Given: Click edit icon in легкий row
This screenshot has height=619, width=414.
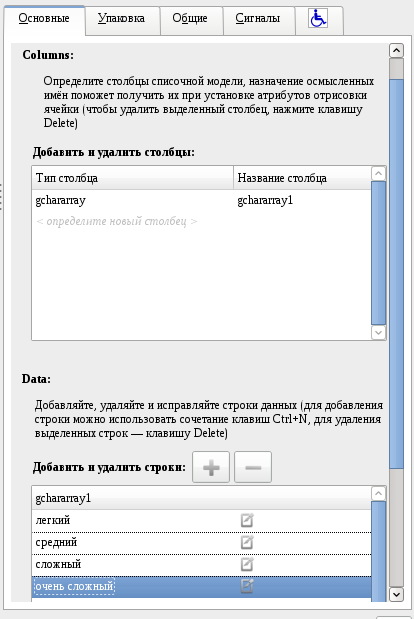Looking at the screenshot, I should point(247,520).
